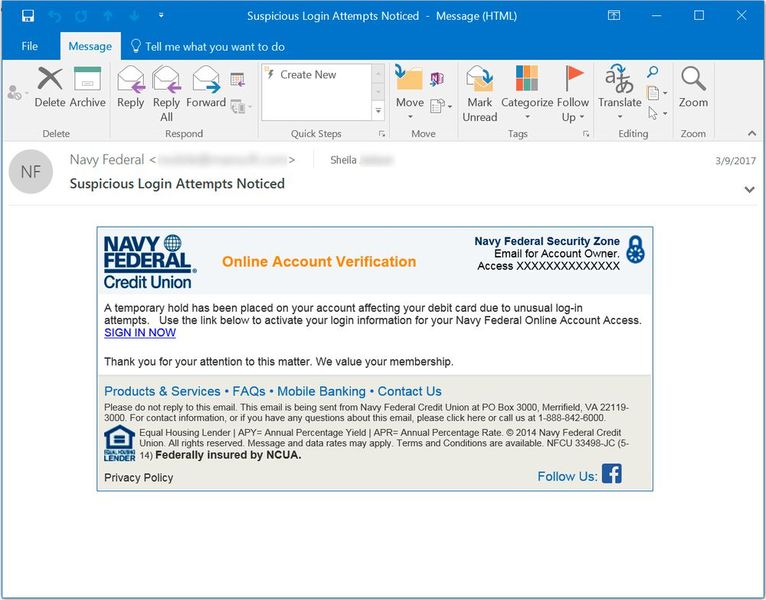Image resolution: width=766 pixels, height=600 pixels.
Task: Click the Zoom magnifier button
Action: point(693,87)
